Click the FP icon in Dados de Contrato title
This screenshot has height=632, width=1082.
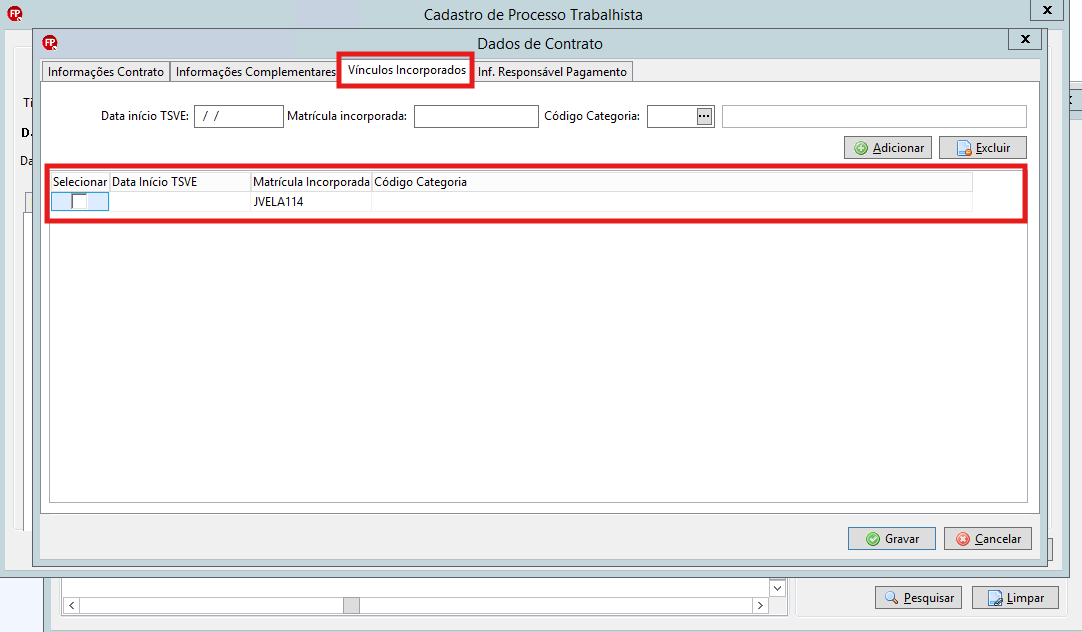pyautogui.click(x=50, y=43)
